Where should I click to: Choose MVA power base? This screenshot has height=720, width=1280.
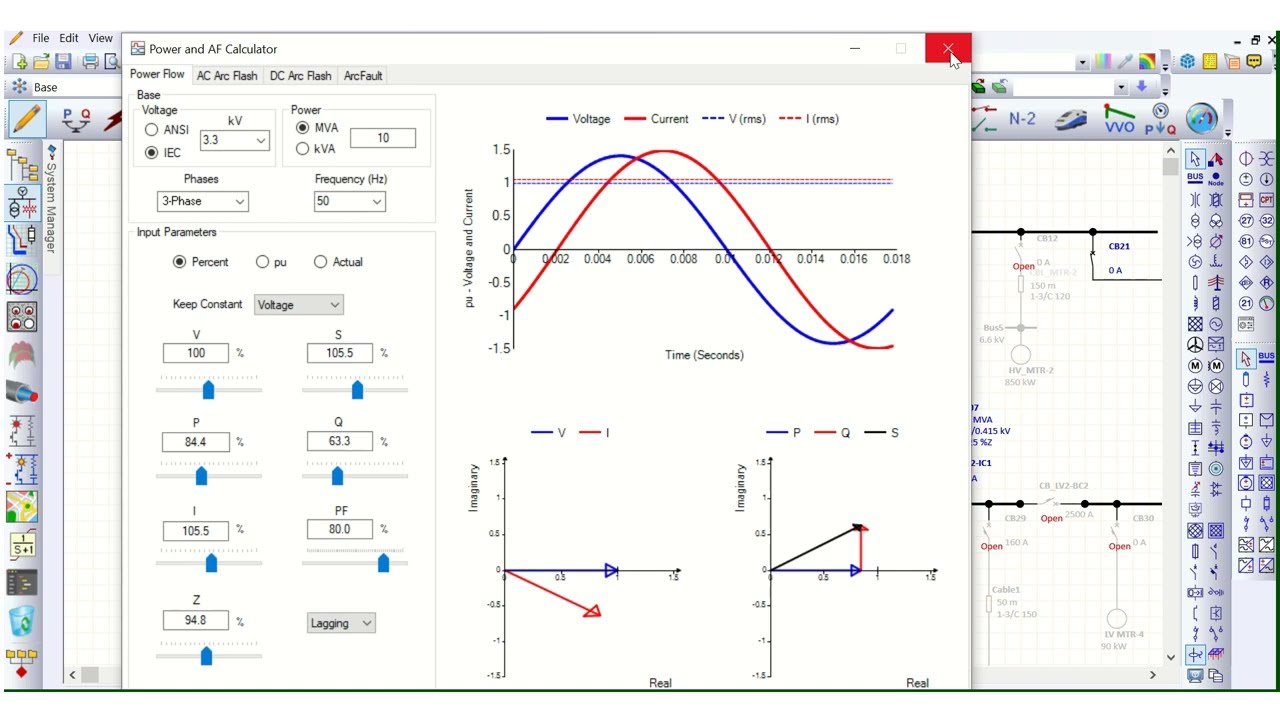(x=302, y=128)
